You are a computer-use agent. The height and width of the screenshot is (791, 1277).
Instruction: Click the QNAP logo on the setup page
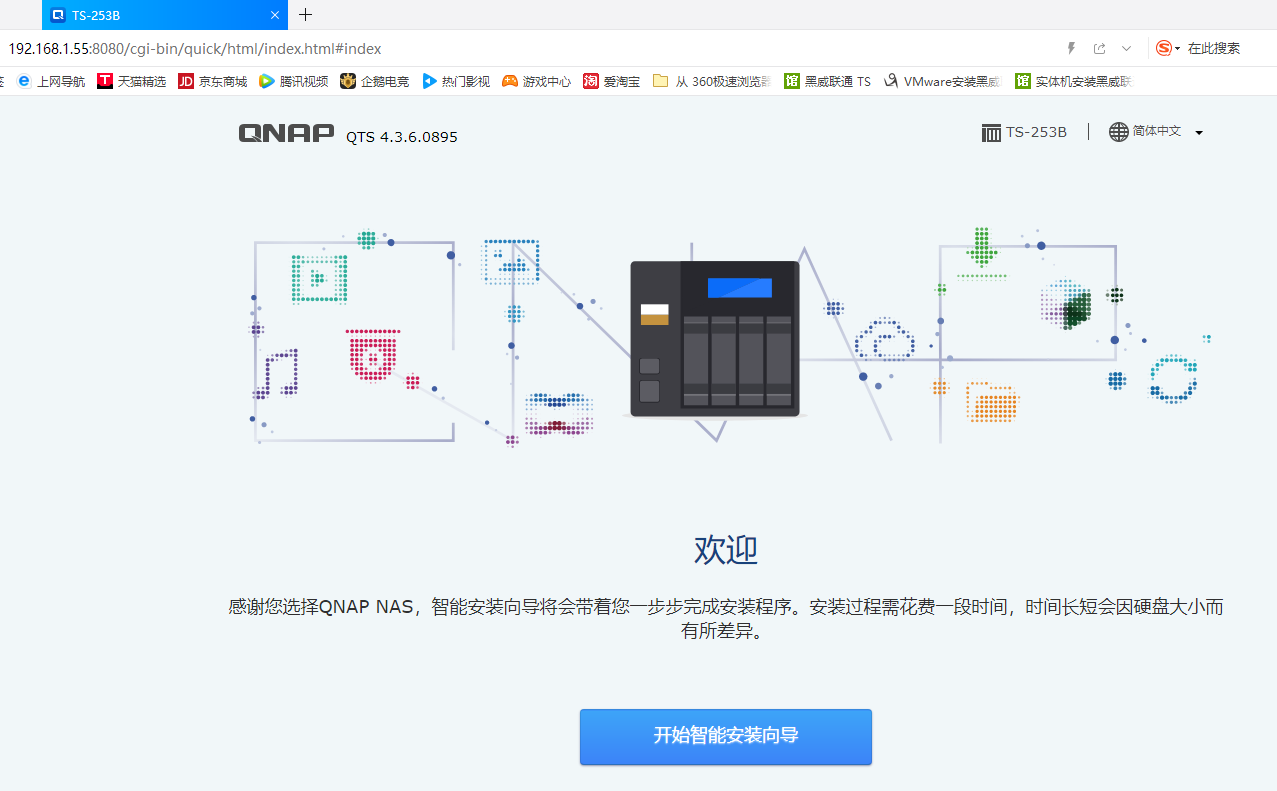pyautogui.click(x=286, y=133)
